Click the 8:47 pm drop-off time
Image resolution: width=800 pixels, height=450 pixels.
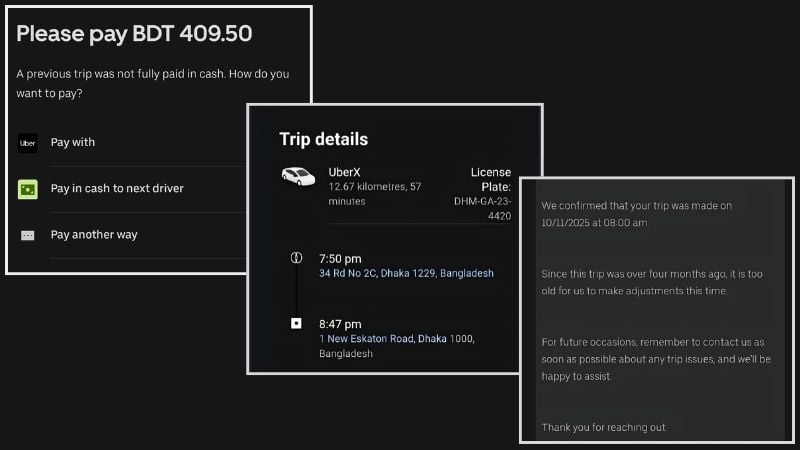click(x=339, y=324)
